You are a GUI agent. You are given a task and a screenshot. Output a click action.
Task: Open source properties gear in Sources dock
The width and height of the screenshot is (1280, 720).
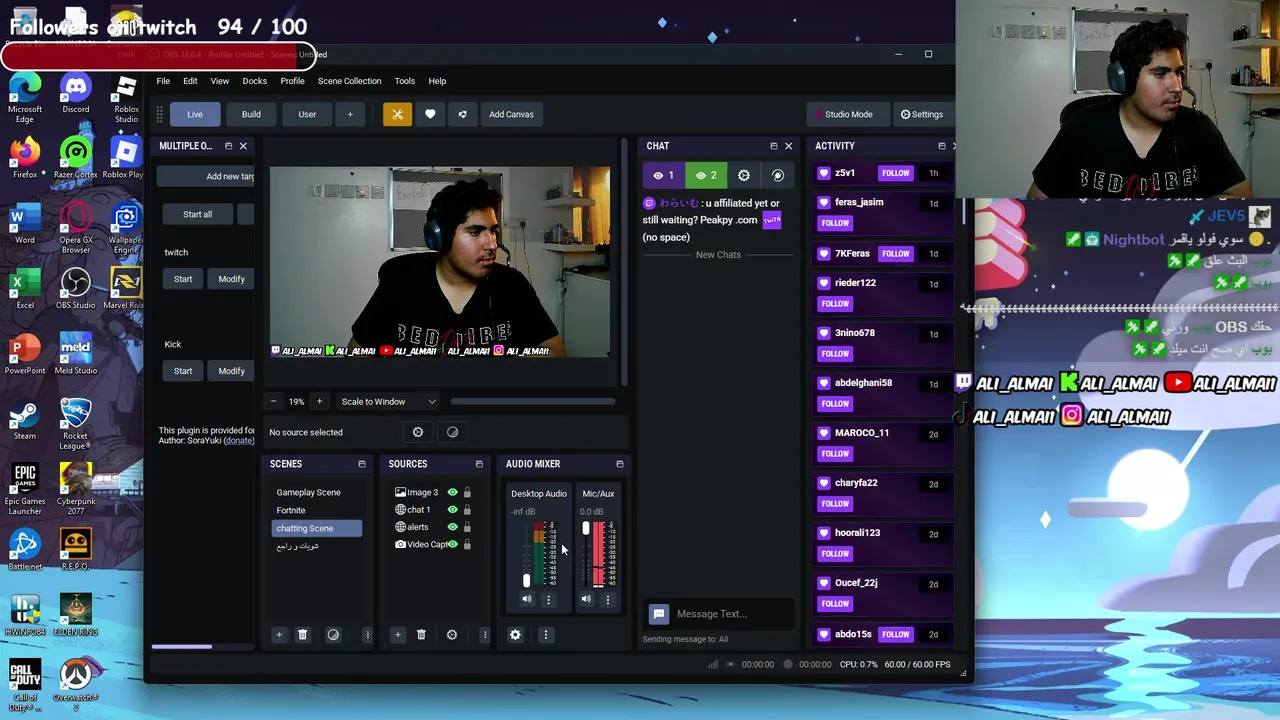(x=452, y=635)
